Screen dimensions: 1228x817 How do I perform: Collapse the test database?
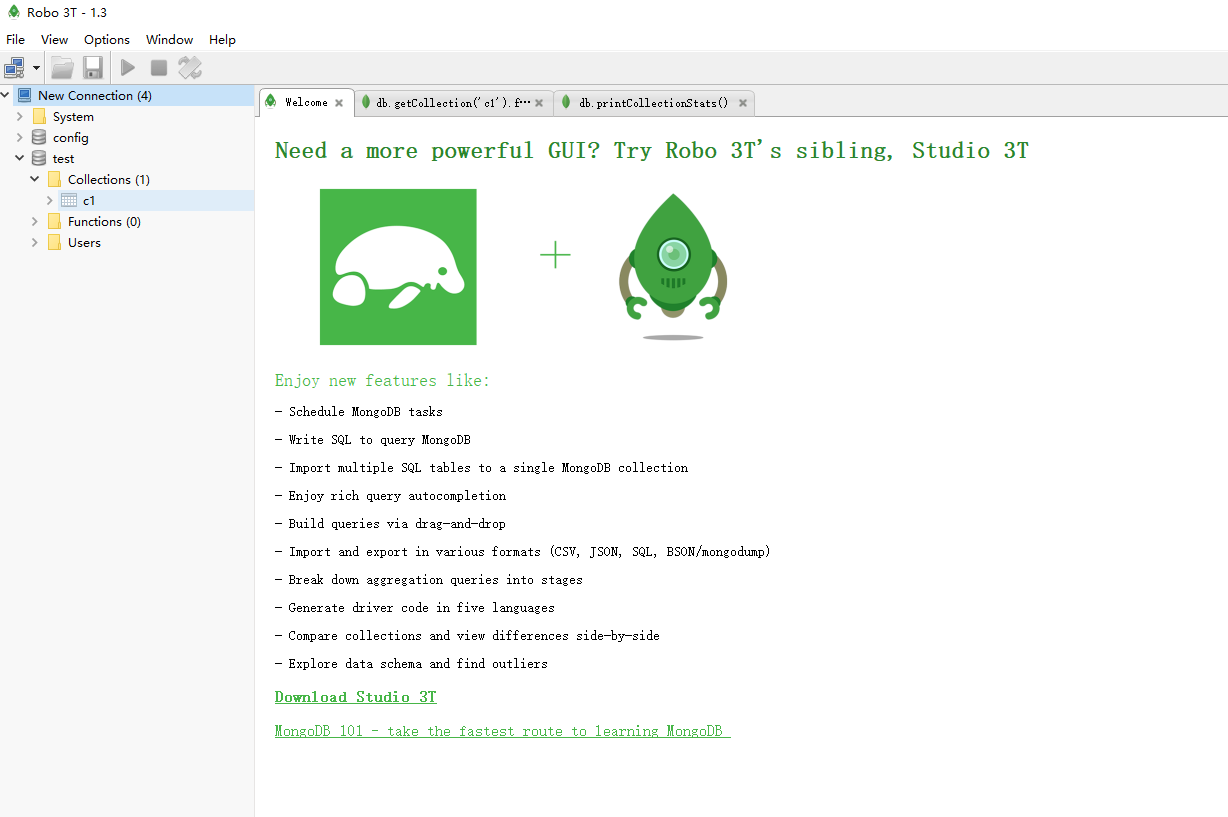coord(20,159)
